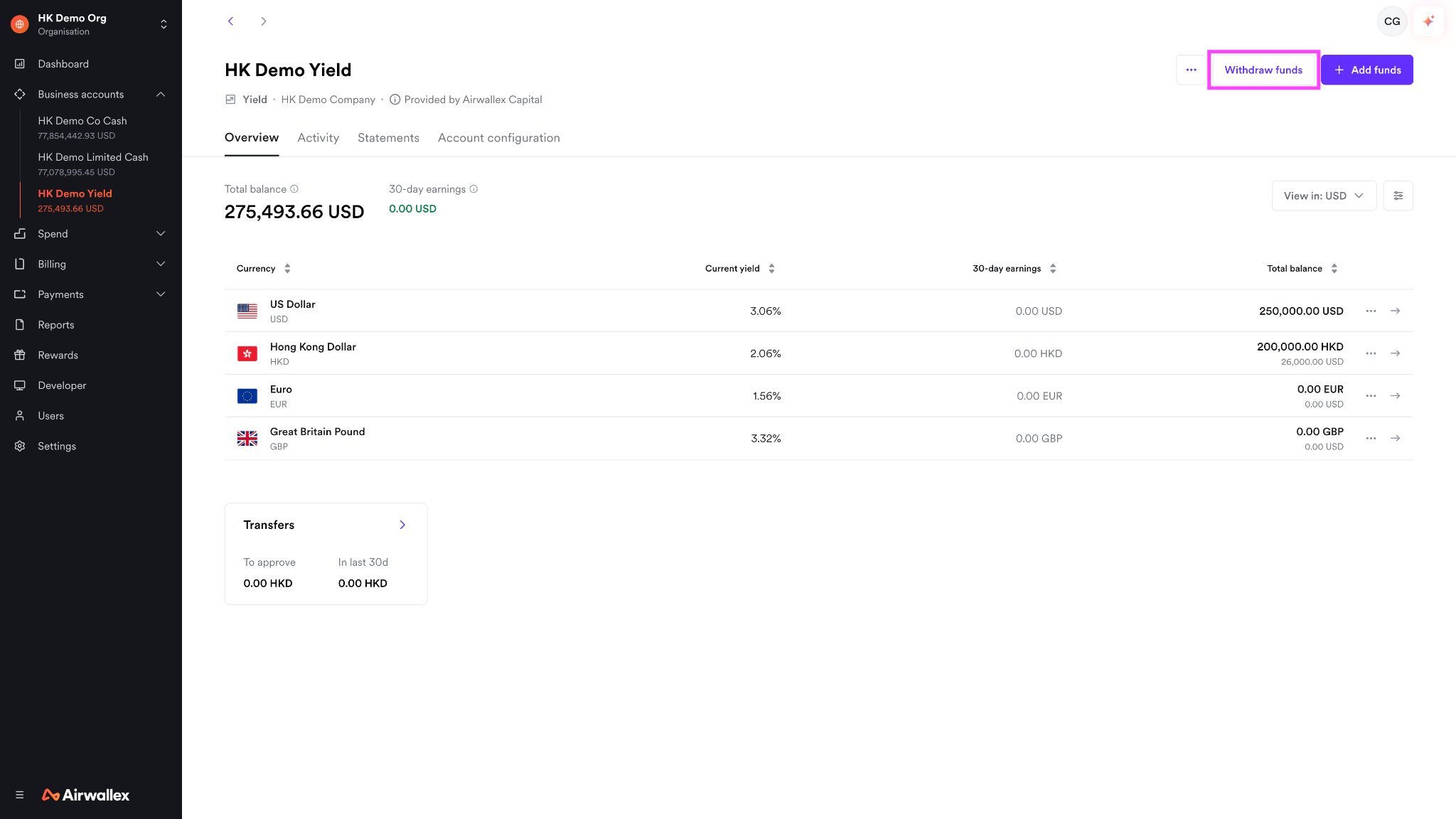This screenshot has width=1456, height=819.
Task: Click the info icon by Provided by Airwallex Capital
Action: tap(395, 100)
